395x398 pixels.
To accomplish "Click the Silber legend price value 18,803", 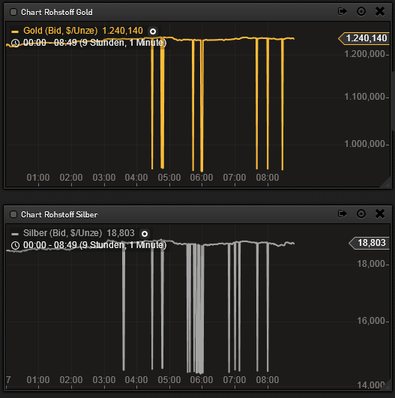I will click(x=121, y=233).
